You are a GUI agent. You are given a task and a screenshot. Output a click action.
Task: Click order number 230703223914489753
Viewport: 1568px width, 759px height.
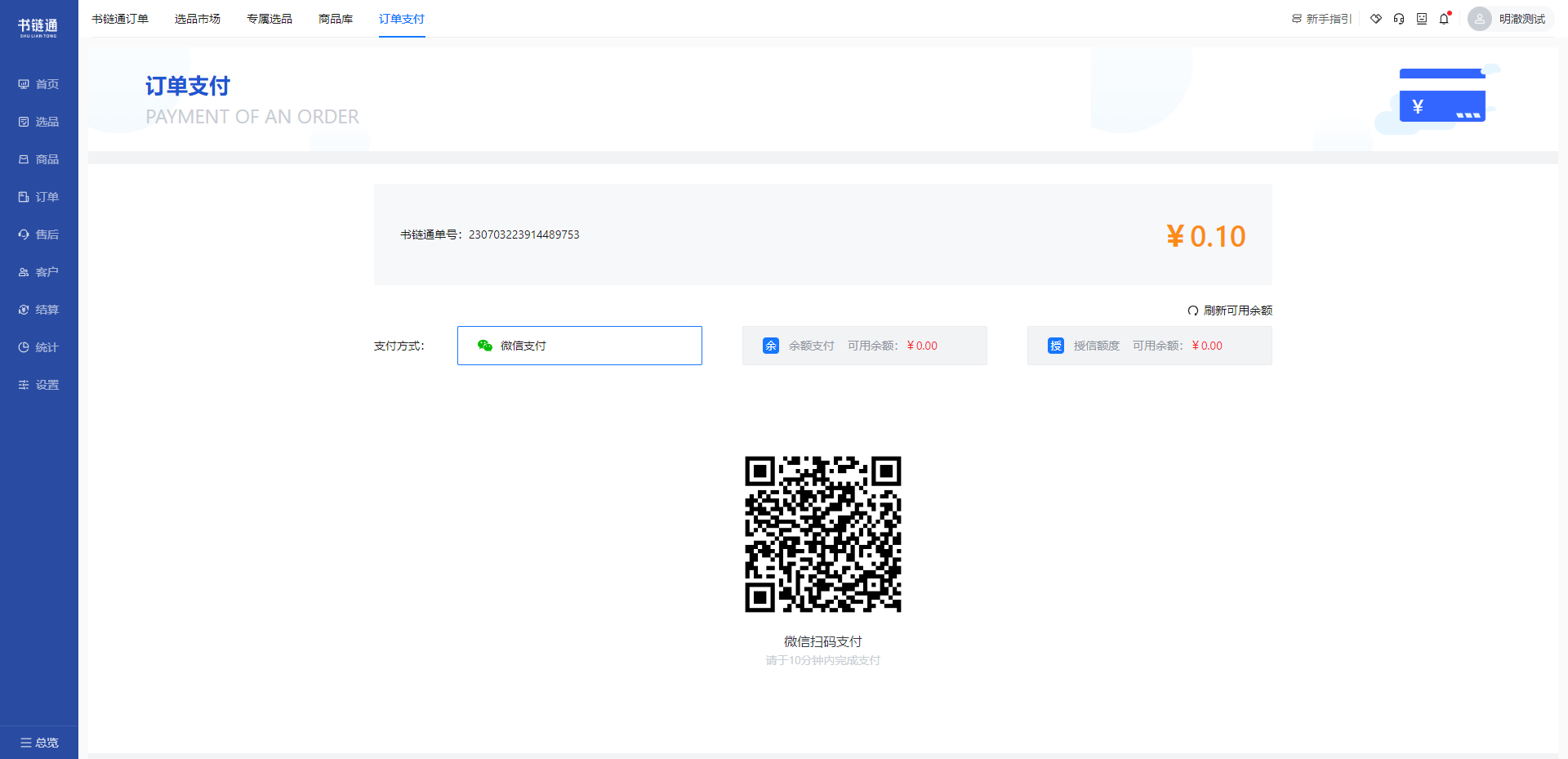pos(524,234)
